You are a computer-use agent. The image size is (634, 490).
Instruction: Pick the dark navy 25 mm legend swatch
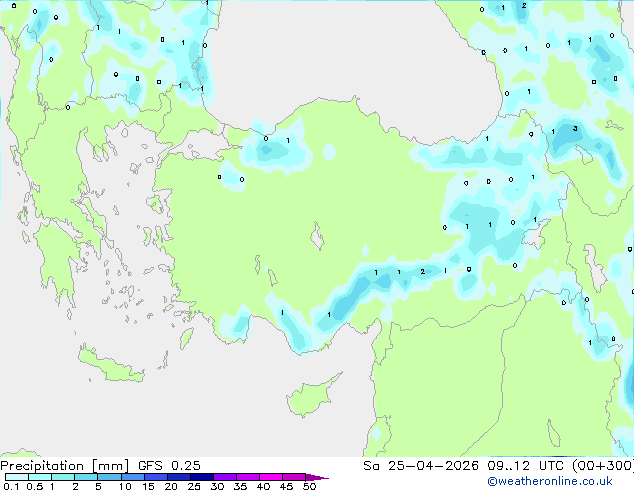[202, 477]
